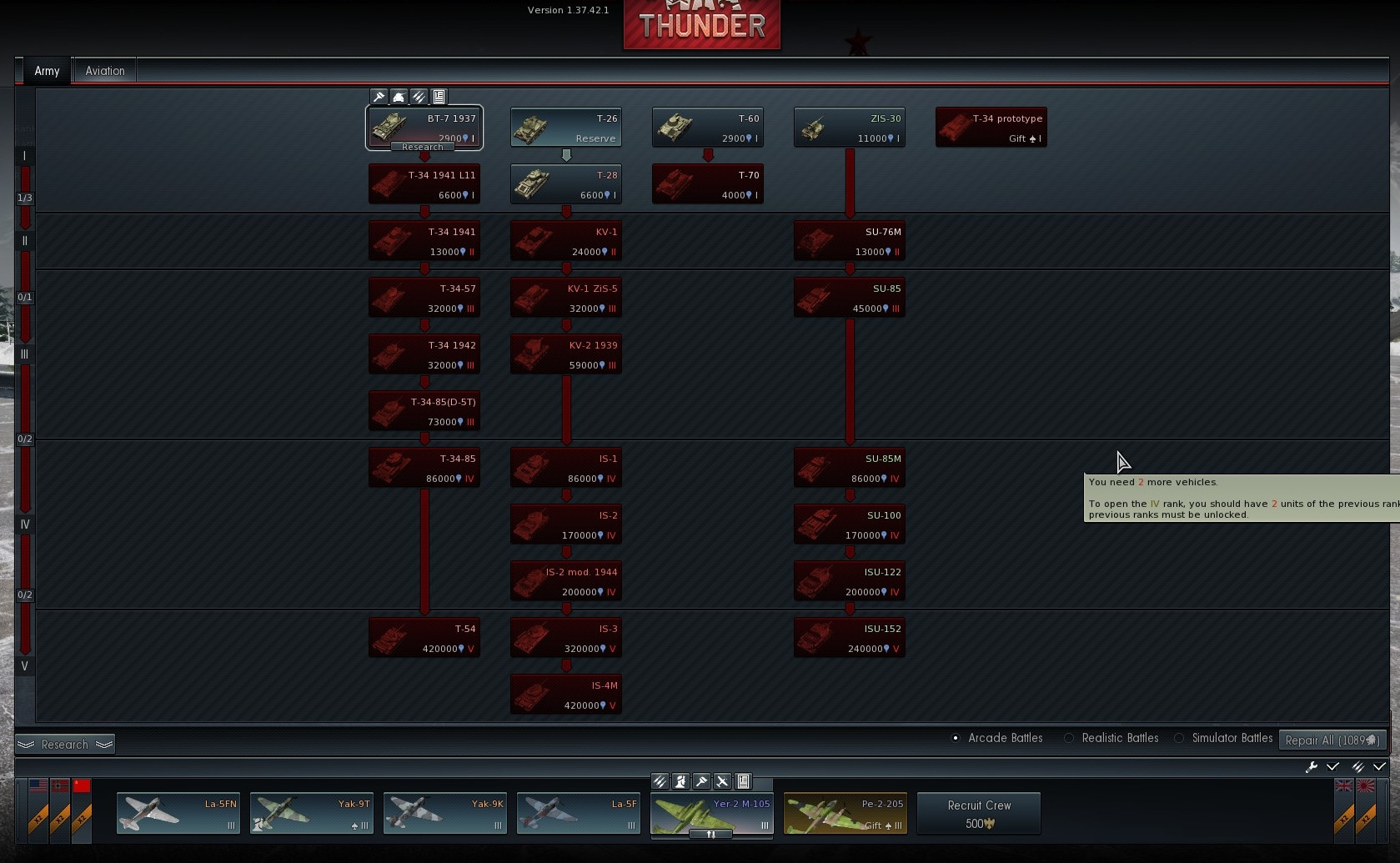Select the T-34-85(D-5T) tank card
This screenshot has height=863, width=1400.
pyautogui.click(x=424, y=411)
